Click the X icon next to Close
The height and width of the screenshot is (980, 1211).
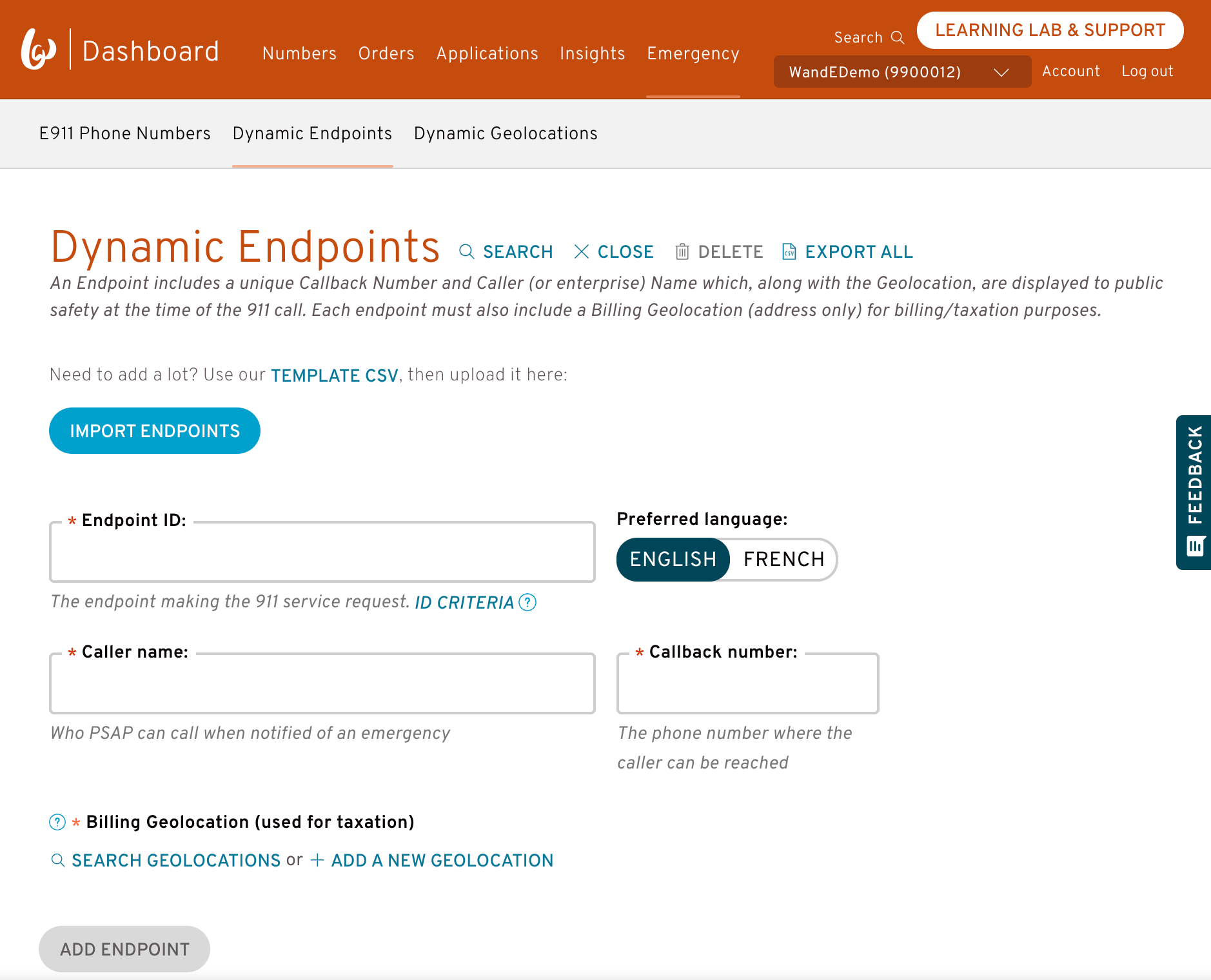pos(582,252)
